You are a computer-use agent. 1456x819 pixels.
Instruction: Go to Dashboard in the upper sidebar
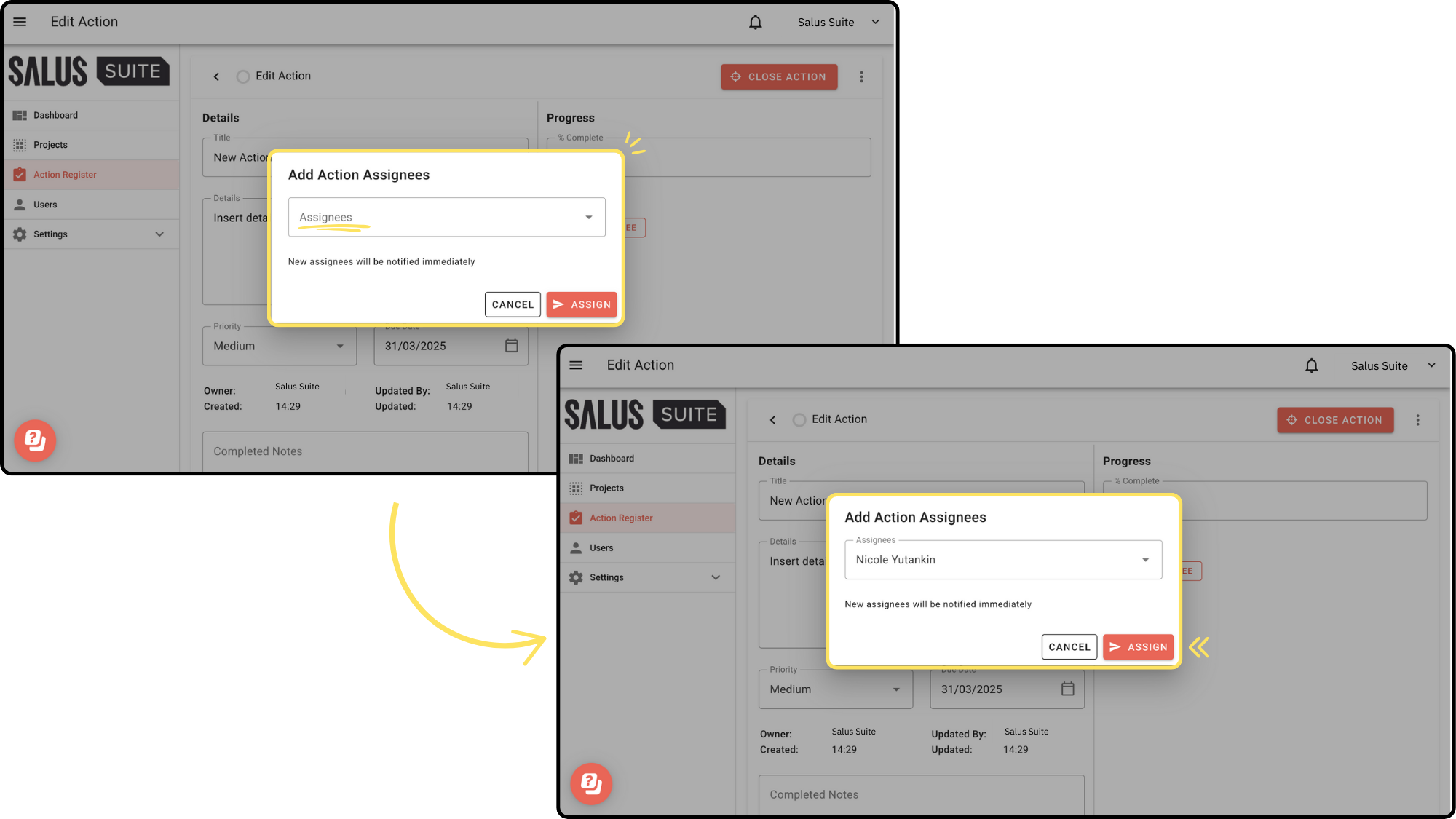click(x=55, y=115)
